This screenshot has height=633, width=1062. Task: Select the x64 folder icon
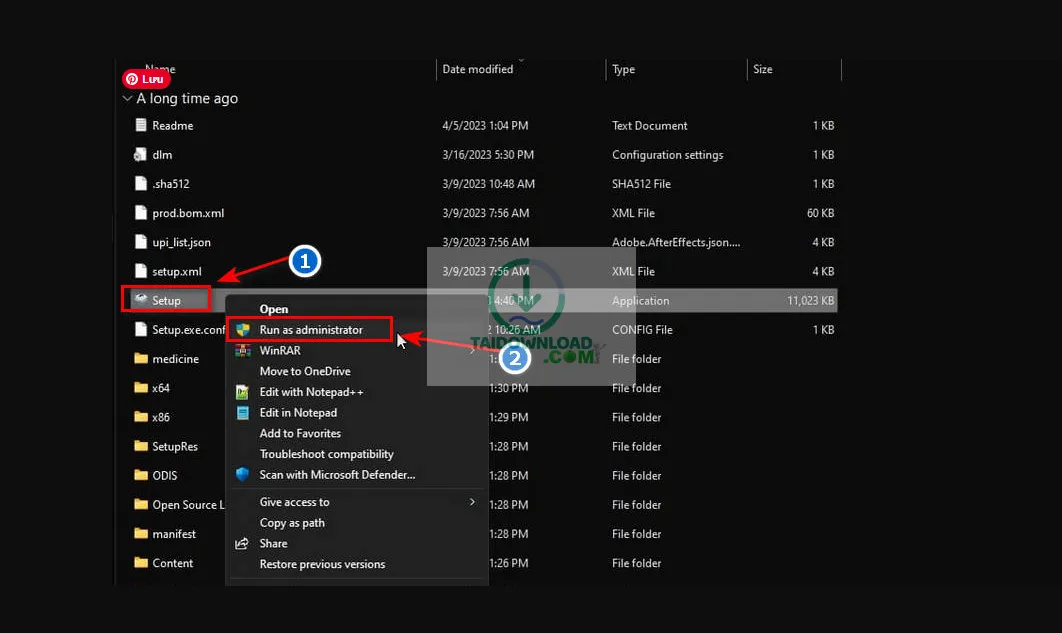click(141, 388)
